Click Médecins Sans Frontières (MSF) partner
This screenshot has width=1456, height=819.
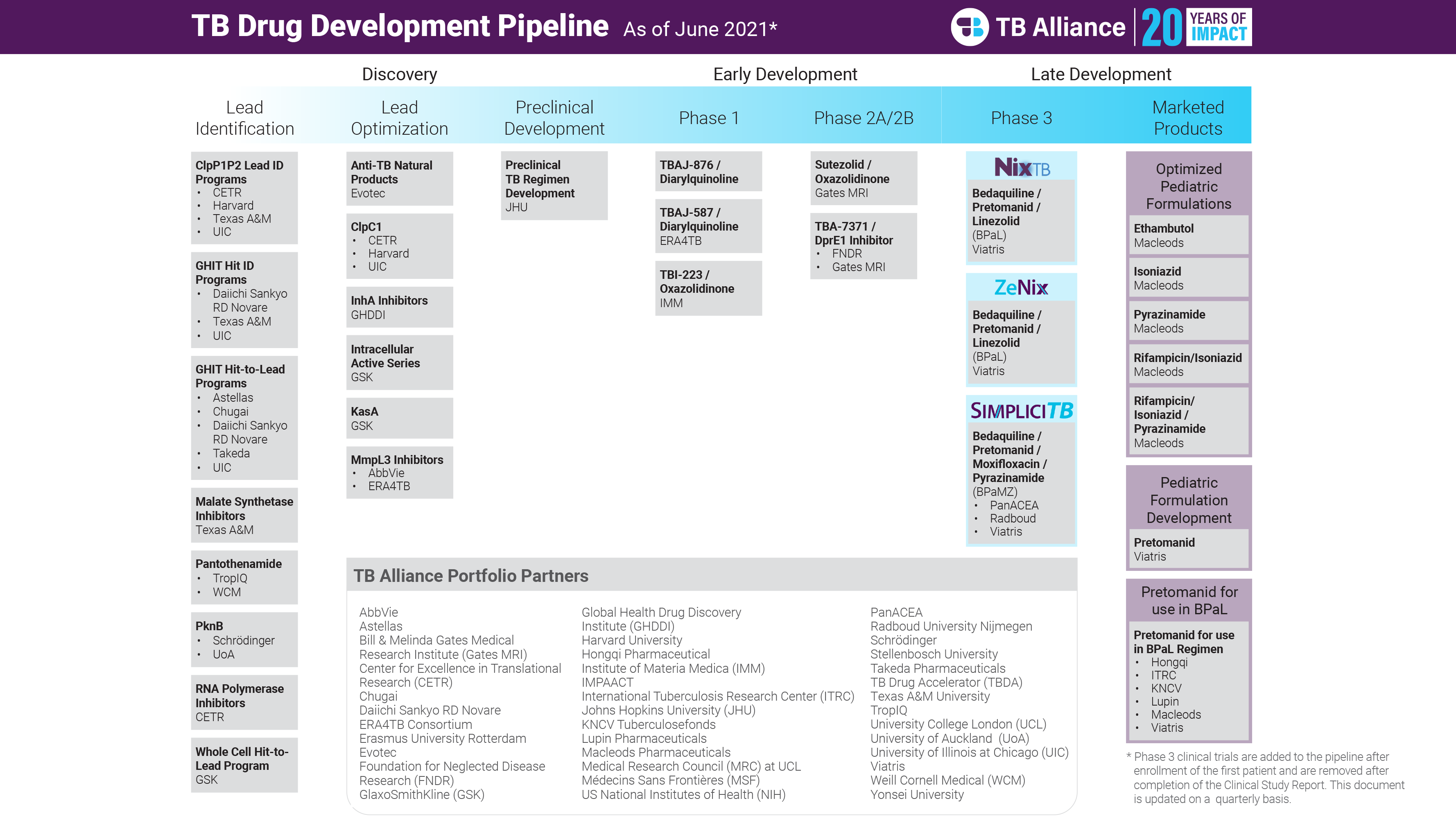pos(670,780)
